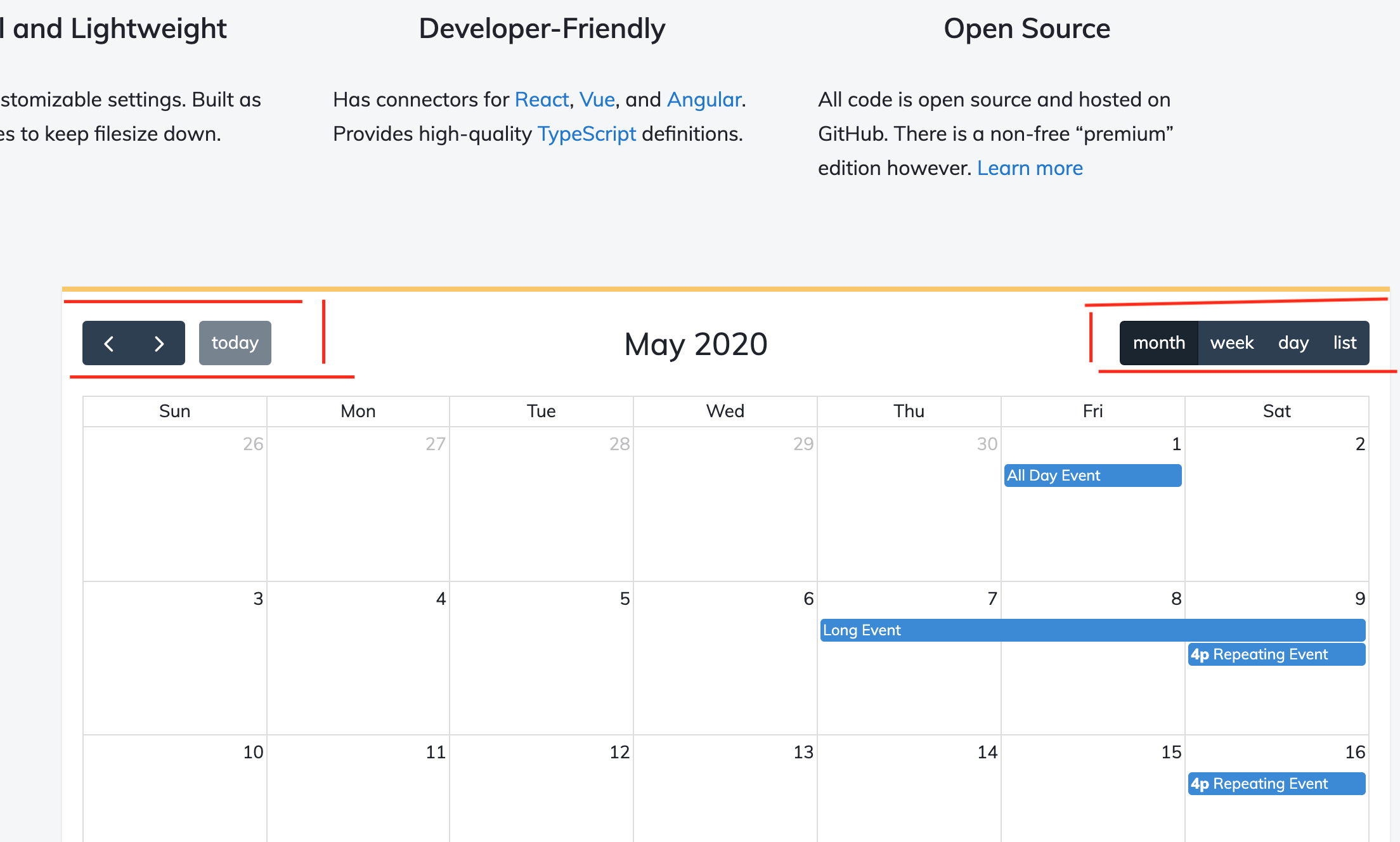Open the Long Event bar
Viewport: 1400px width, 842px height.
point(1092,630)
